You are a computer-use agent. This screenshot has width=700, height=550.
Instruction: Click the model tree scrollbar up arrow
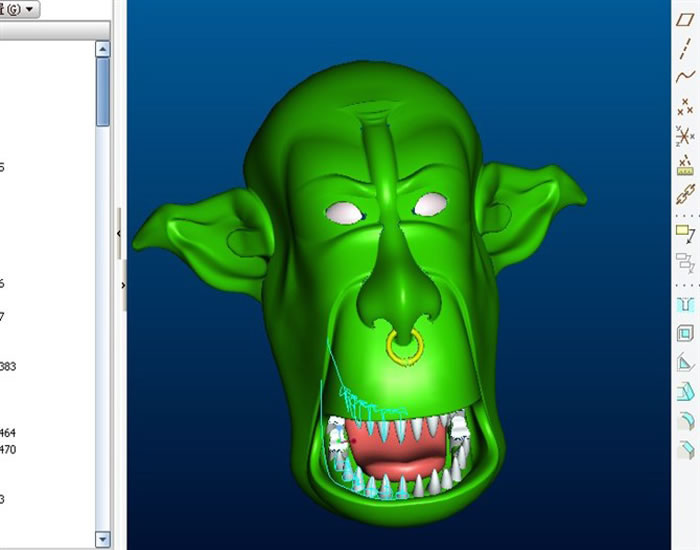pyautogui.click(x=103, y=48)
